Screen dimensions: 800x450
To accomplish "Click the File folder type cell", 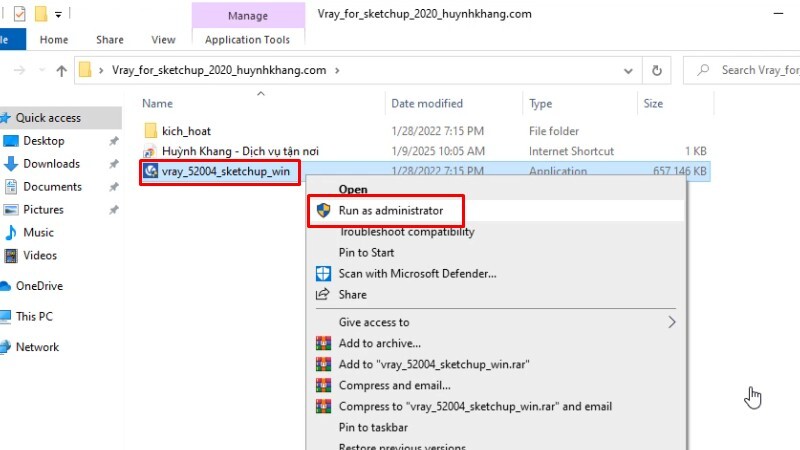I will (554, 131).
